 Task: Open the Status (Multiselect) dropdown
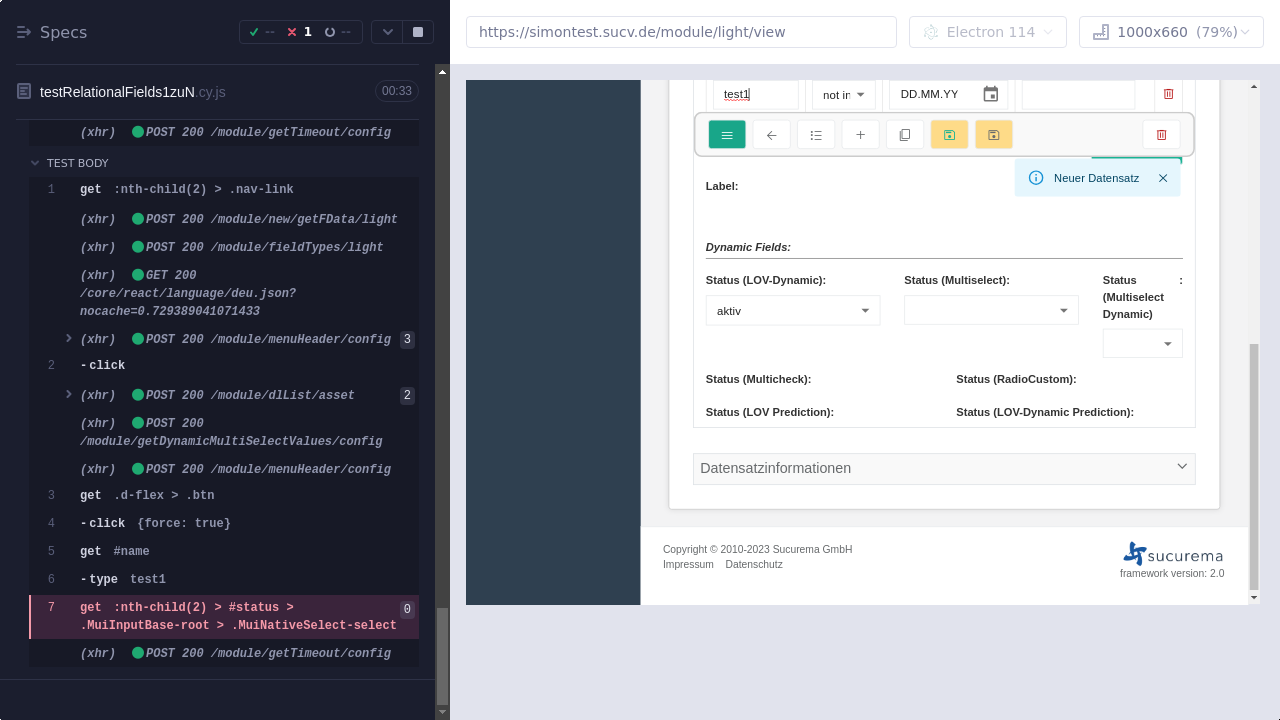pyautogui.click(x=990, y=311)
